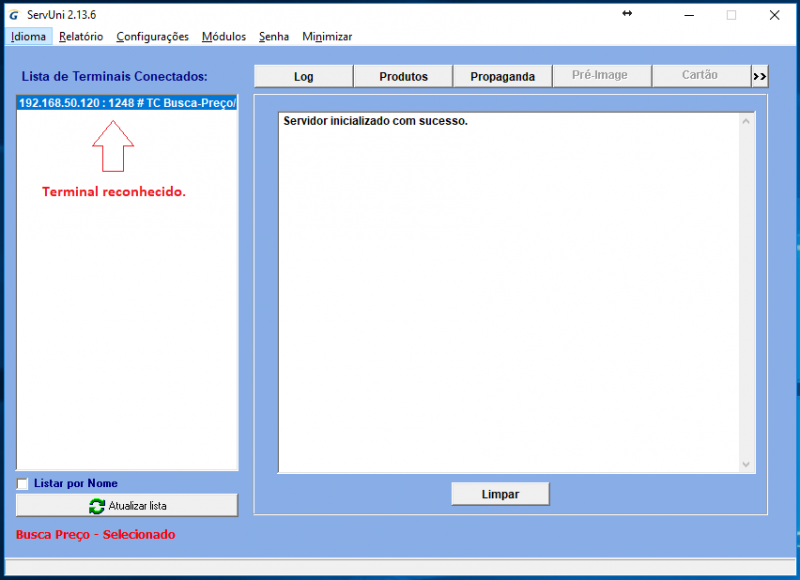
Task: Switch to the Propaganda tab
Action: [502, 75]
